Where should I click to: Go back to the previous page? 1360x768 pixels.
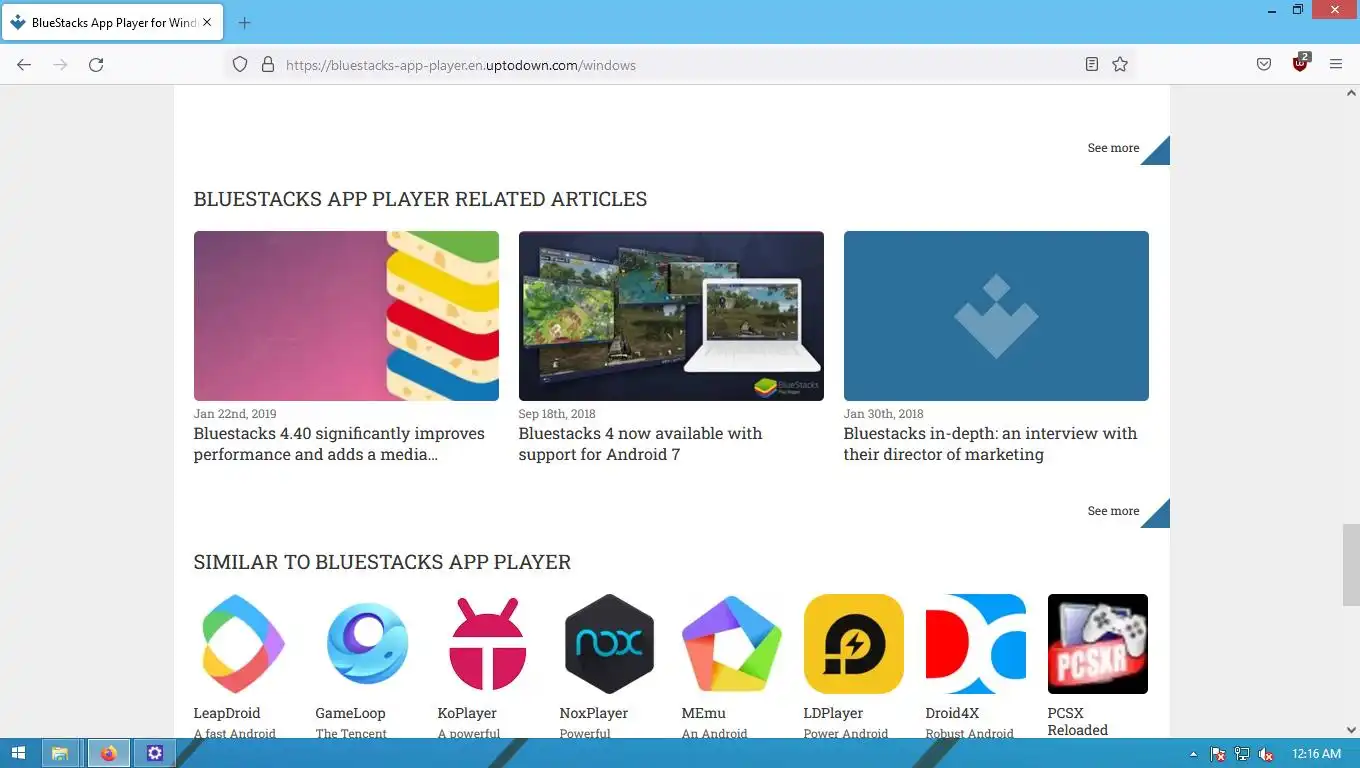tap(24, 65)
